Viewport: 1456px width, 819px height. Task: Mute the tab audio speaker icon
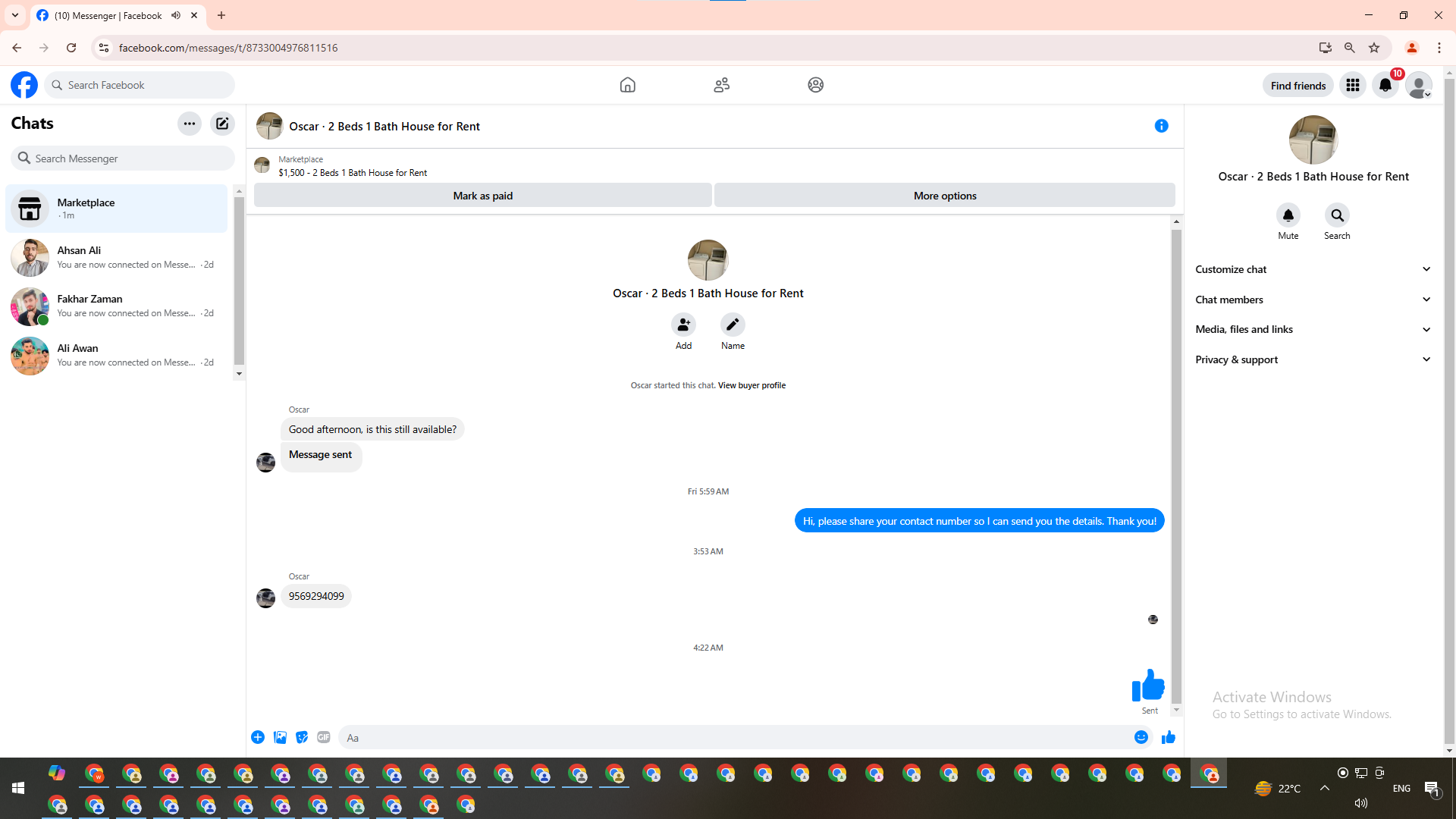point(176,15)
